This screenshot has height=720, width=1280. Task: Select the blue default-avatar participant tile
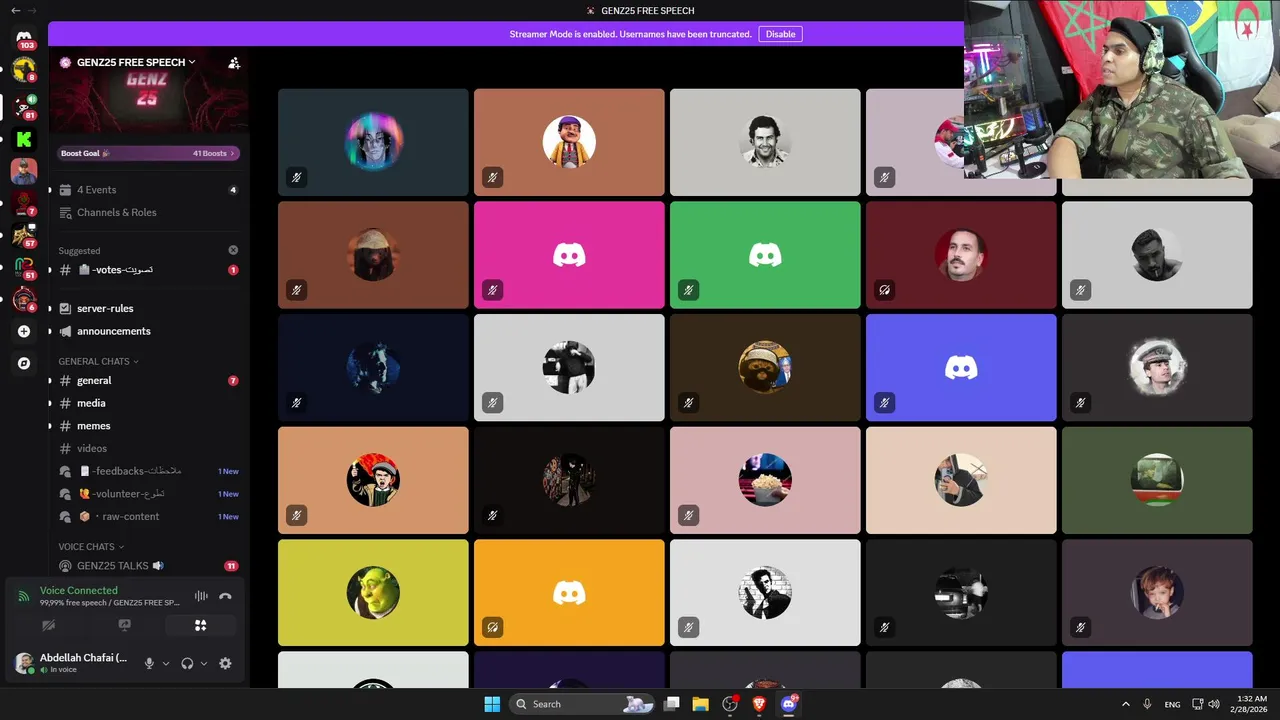click(x=961, y=368)
